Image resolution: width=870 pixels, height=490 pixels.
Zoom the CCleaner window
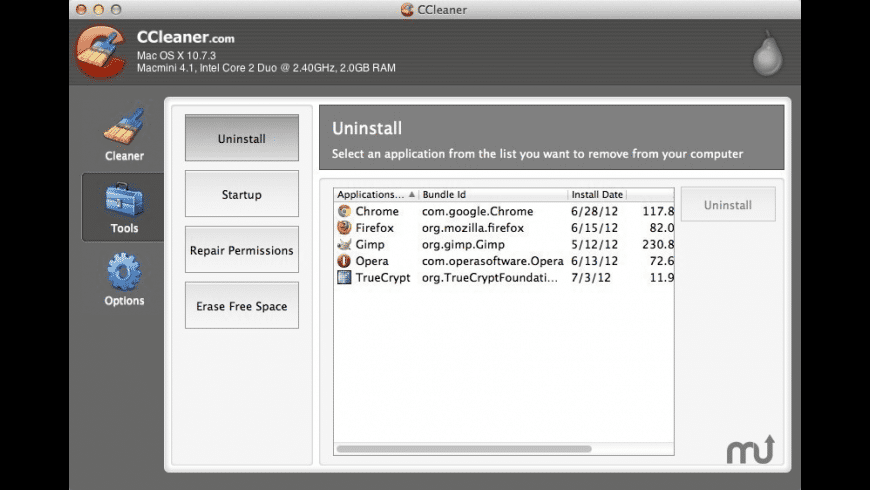click(115, 9)
